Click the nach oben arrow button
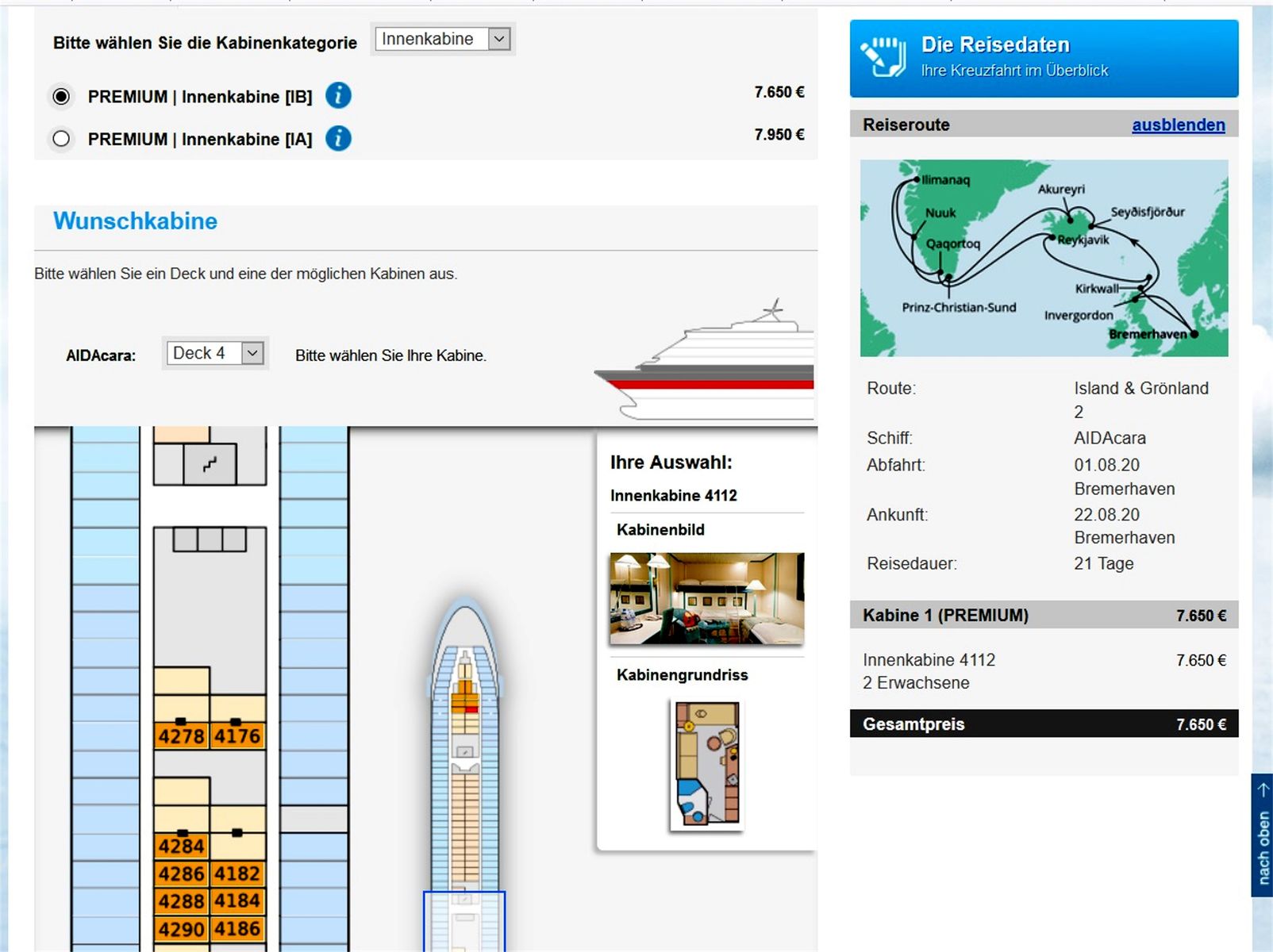The height and width of the screenshot is (952, 1273). 1262,835
